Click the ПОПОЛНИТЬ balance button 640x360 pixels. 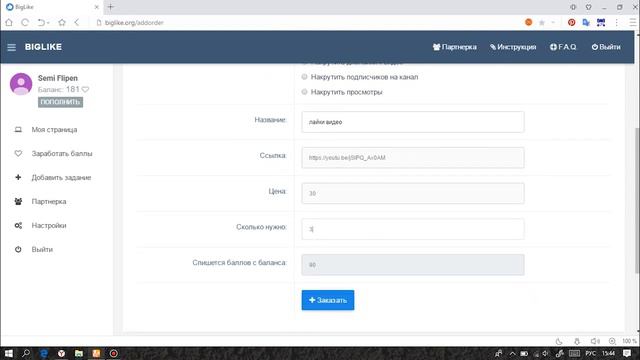[x=60, y=102]
